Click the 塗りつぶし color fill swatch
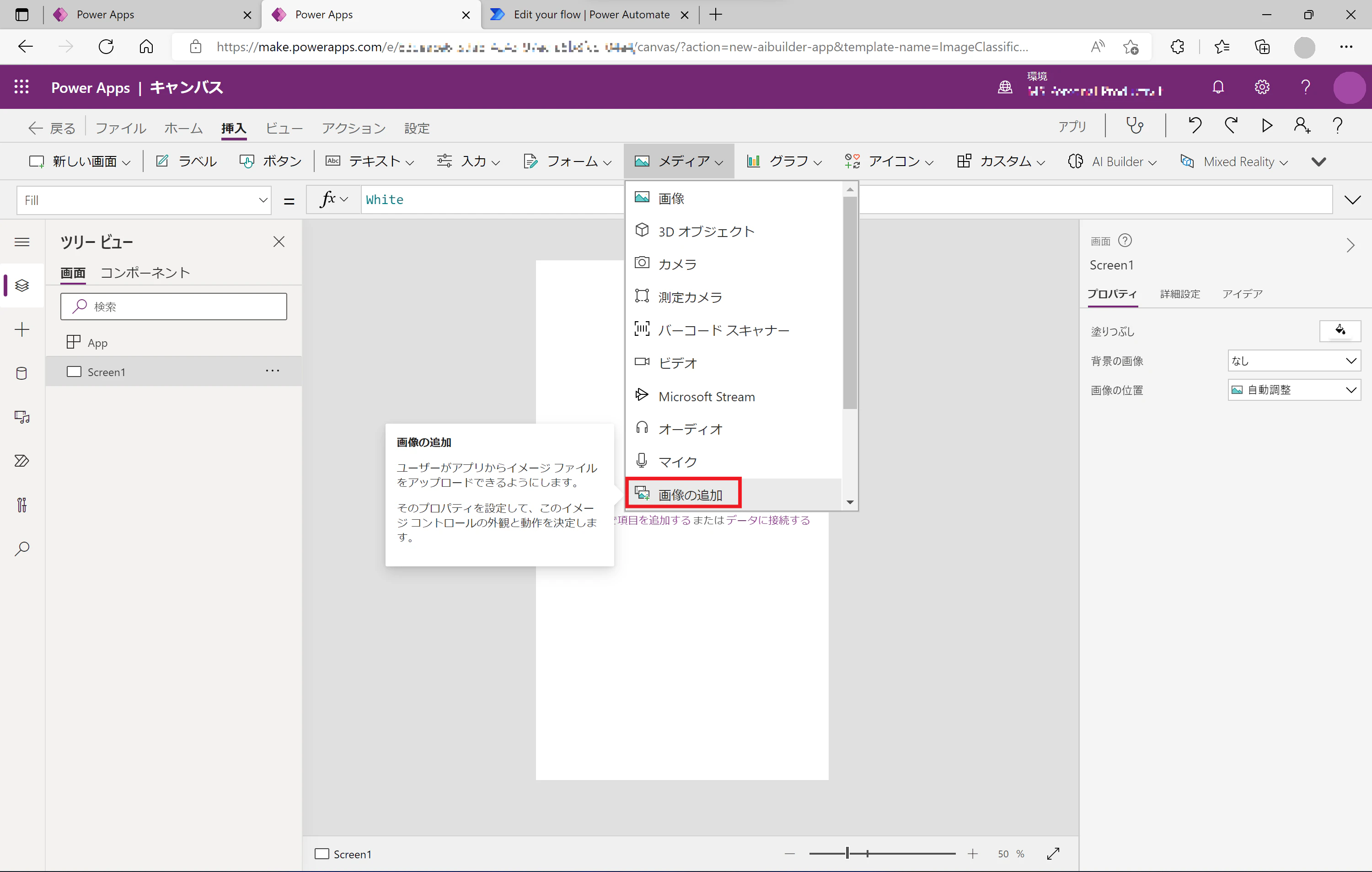 (x=1340, y=331)
